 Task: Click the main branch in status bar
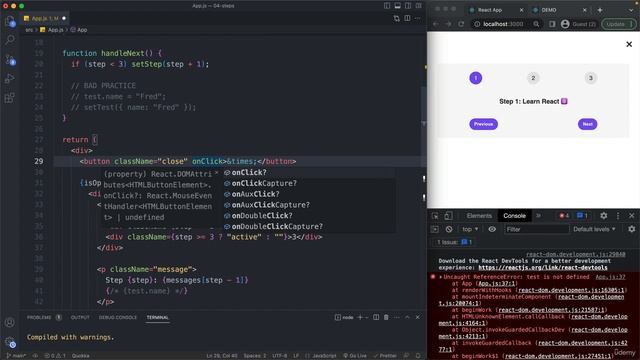pos(16,356)
